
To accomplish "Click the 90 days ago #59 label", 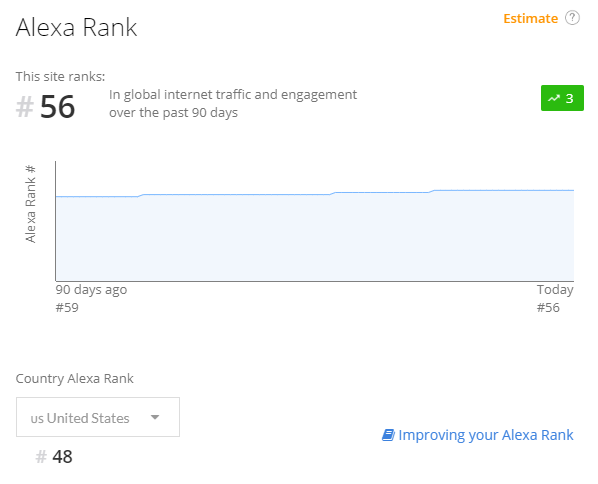I will click(x=91, y=298).
